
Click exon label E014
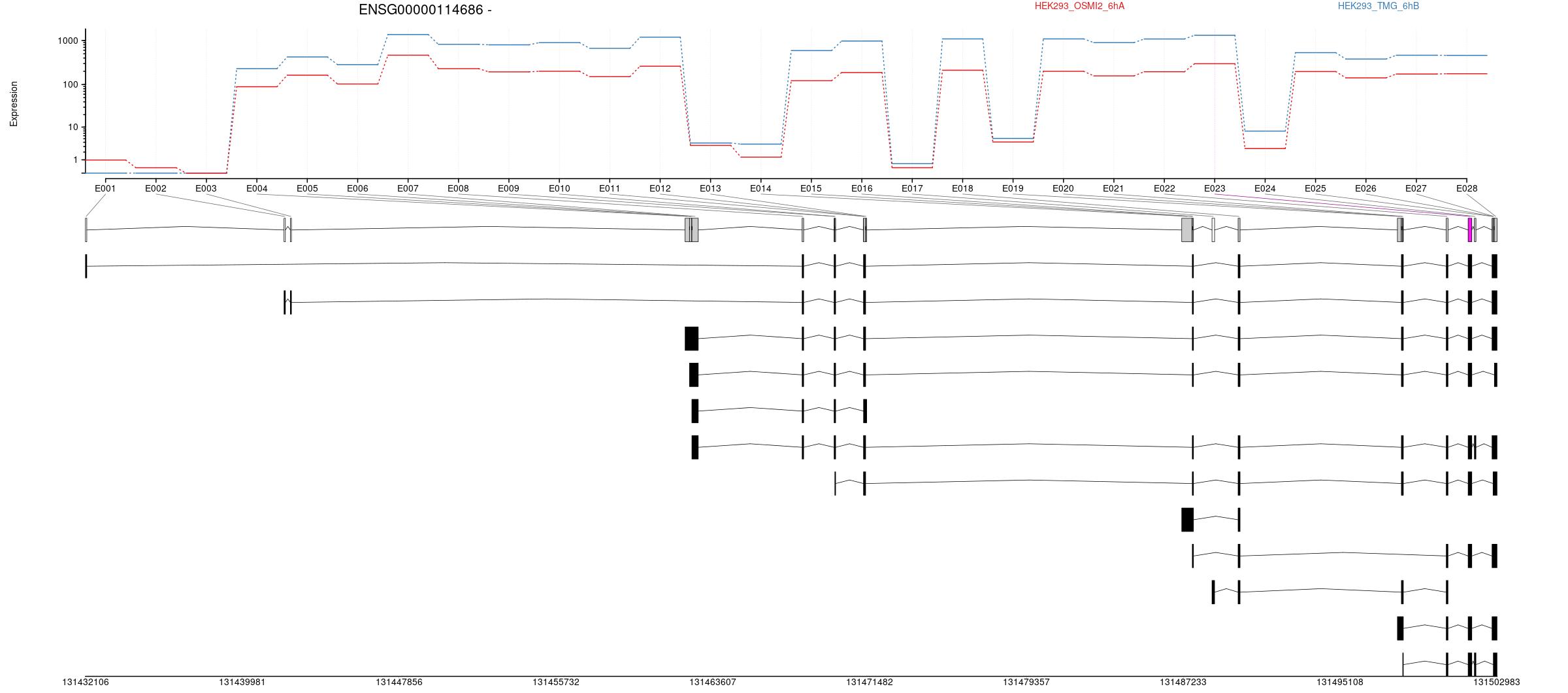point(760,188)
